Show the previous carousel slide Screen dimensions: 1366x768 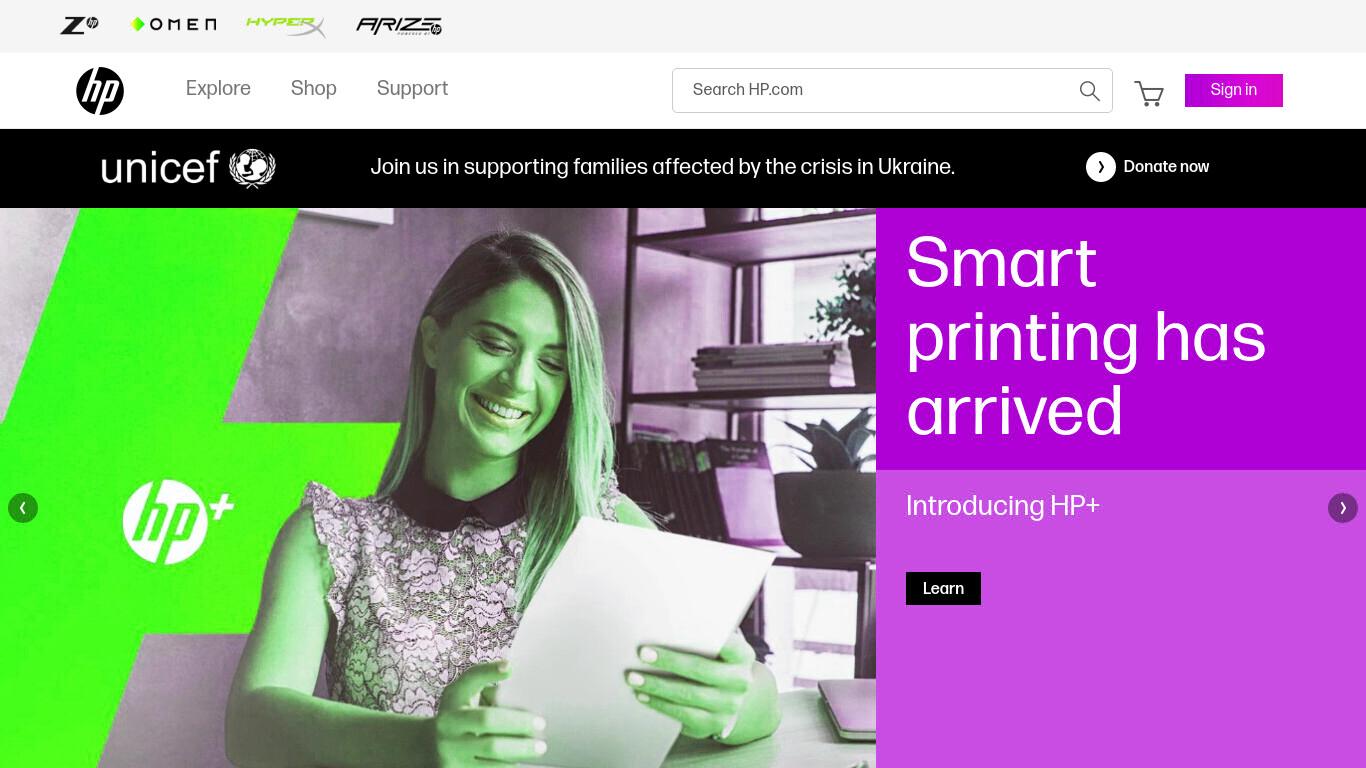(x=23, y=508)
